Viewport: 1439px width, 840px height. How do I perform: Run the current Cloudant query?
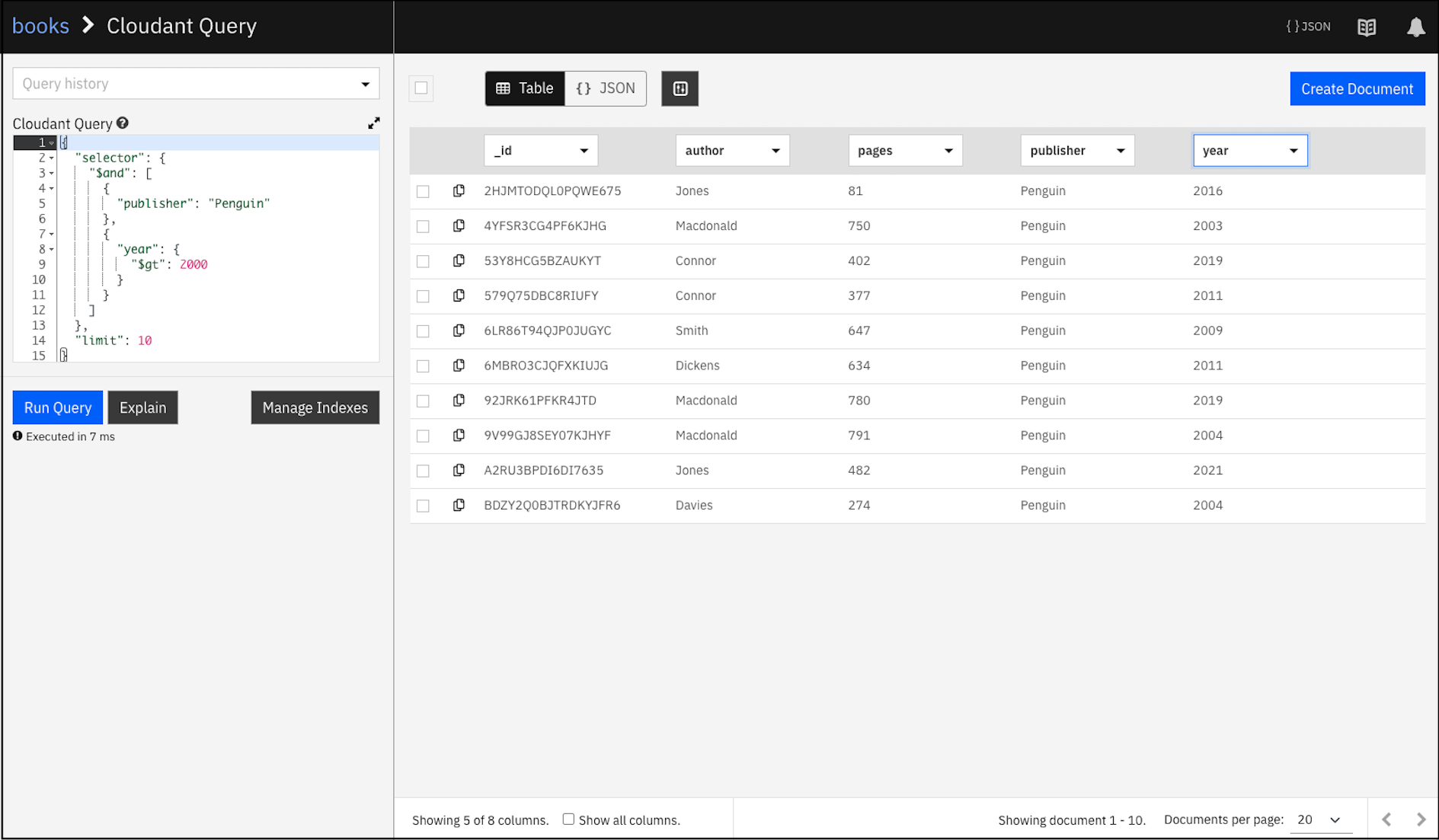[x=57, y=407]
